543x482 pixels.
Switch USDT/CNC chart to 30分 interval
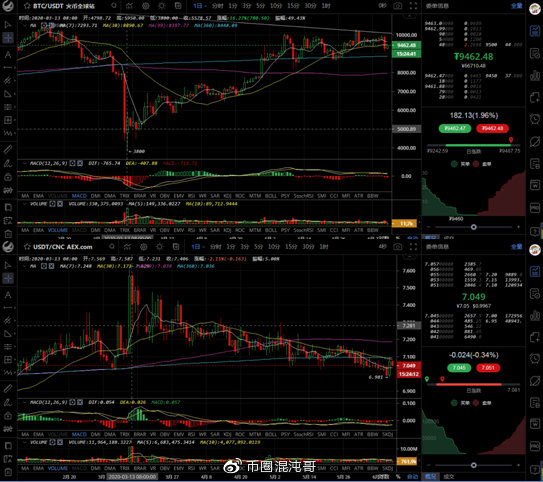(308, 247)
